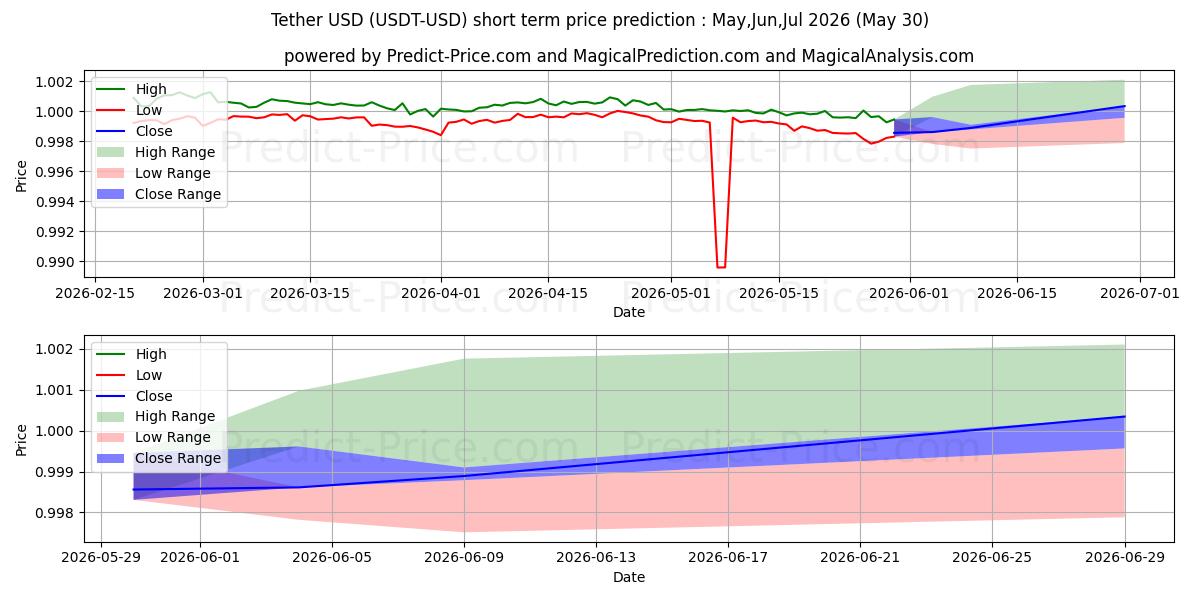Click the 'Price' axis label of lower chart
This screenshot has width=1200, height=600.
click(x=22, y=440)
